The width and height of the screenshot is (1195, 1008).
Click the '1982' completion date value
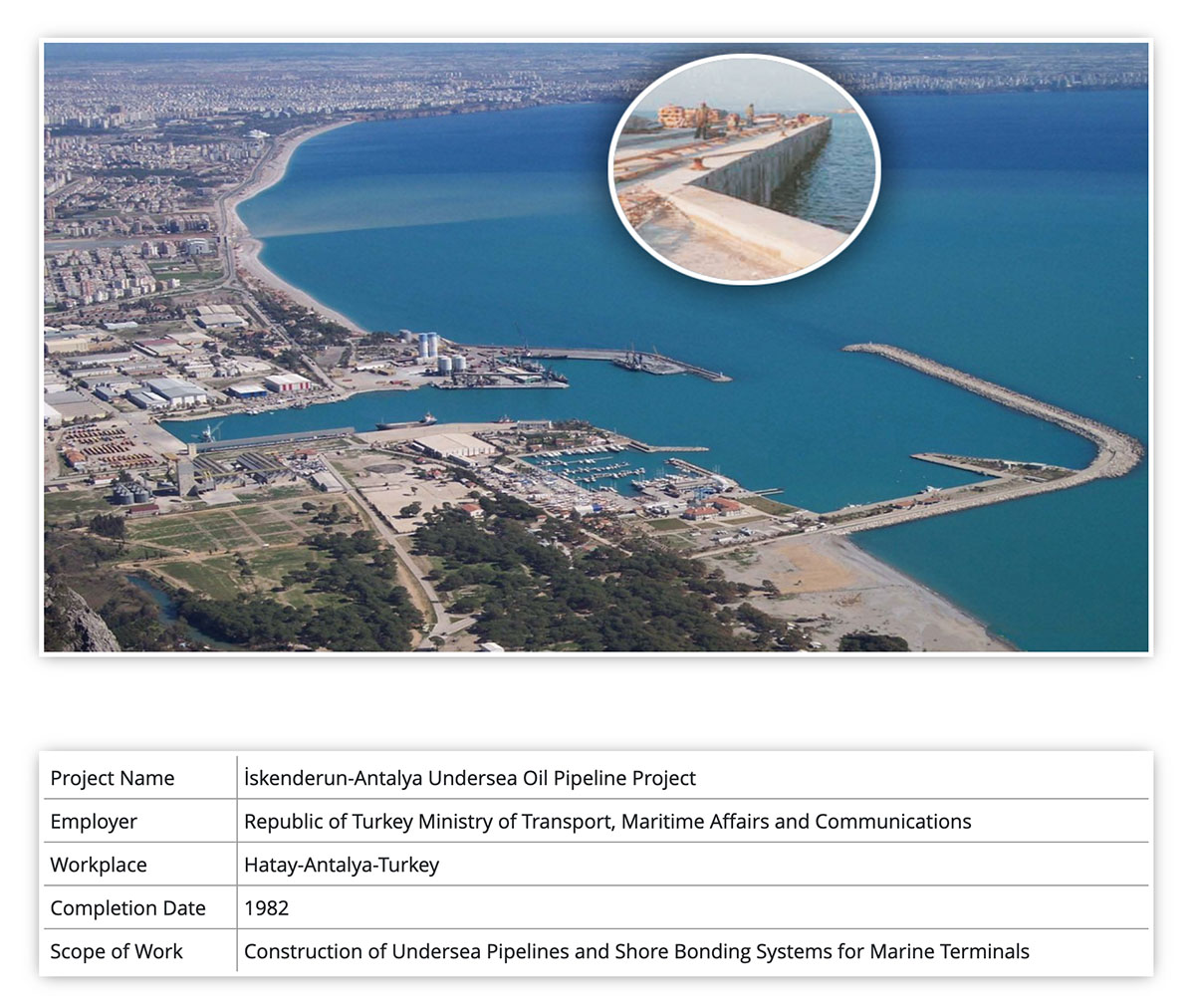[266, 908]
